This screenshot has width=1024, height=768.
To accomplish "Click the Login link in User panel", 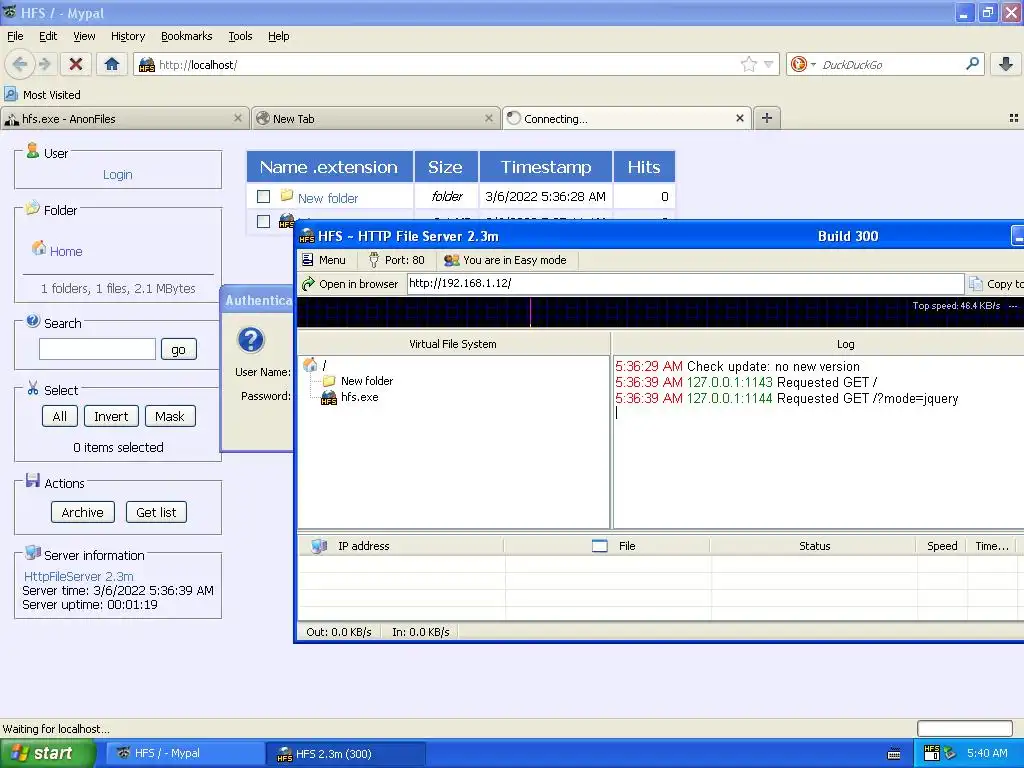I will tap(118, 174).
